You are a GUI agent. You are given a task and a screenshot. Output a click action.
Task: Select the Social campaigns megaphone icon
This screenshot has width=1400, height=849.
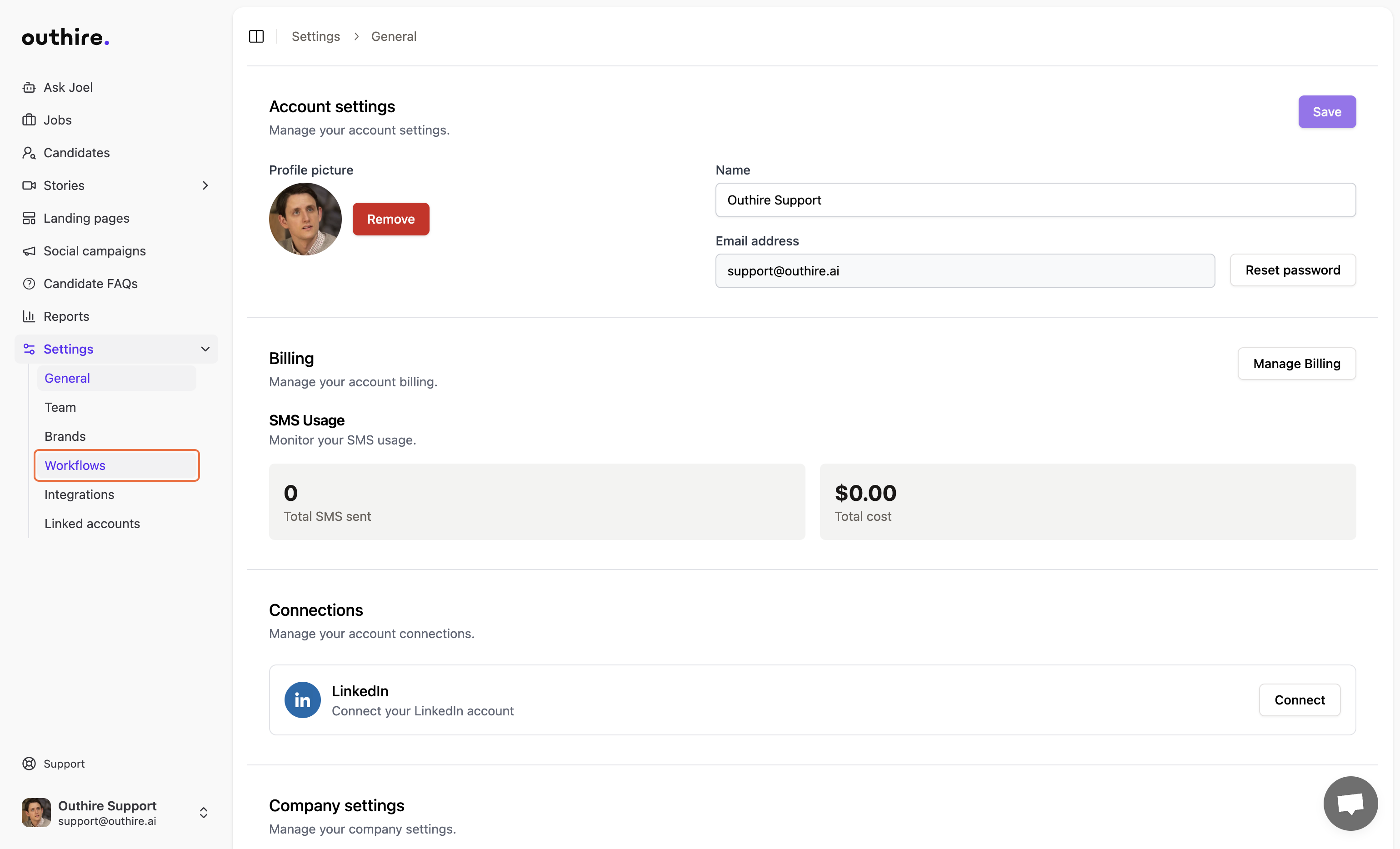pyautogui.click(x=30, y=250)
